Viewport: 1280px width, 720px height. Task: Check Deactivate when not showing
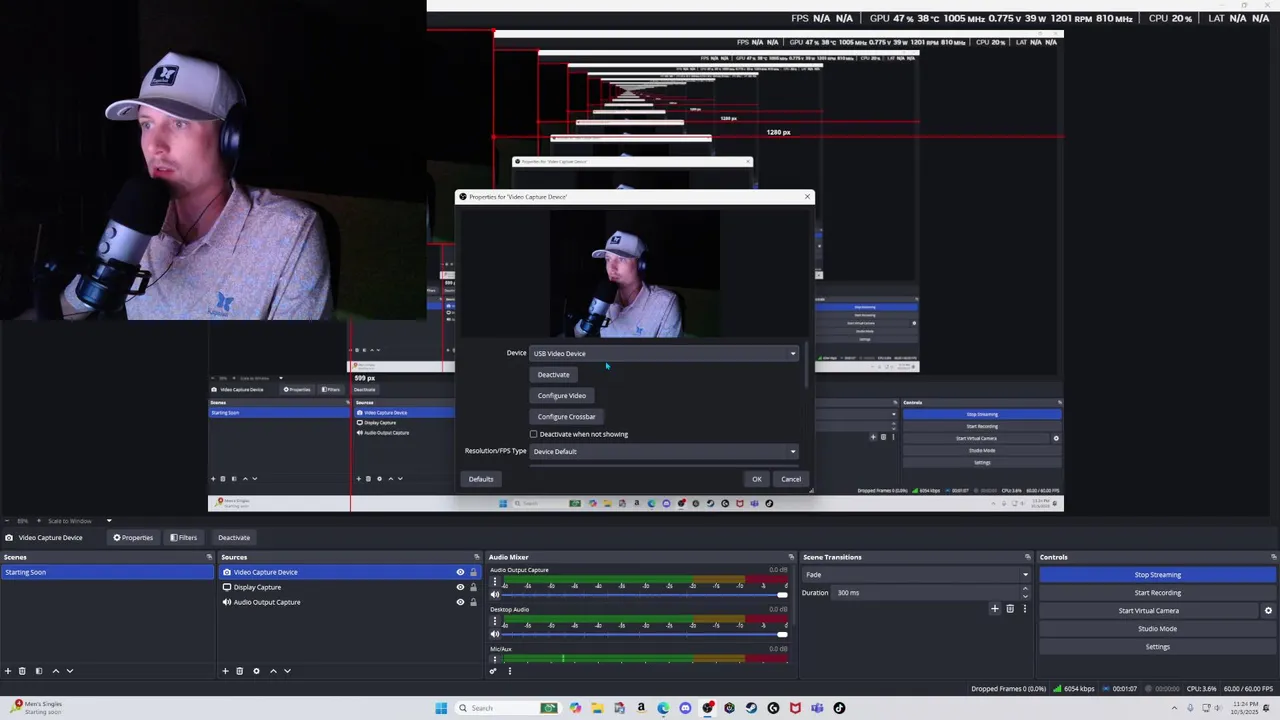534,434
